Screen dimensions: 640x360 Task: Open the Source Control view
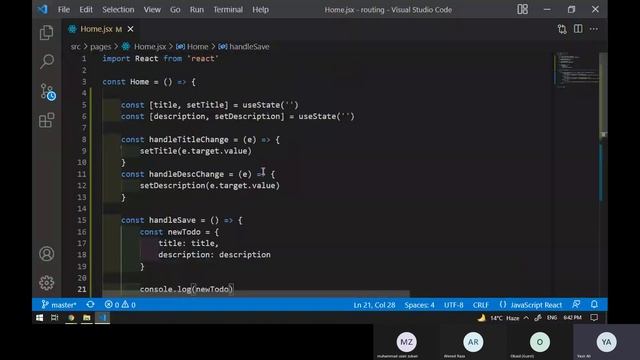point(47,91)
